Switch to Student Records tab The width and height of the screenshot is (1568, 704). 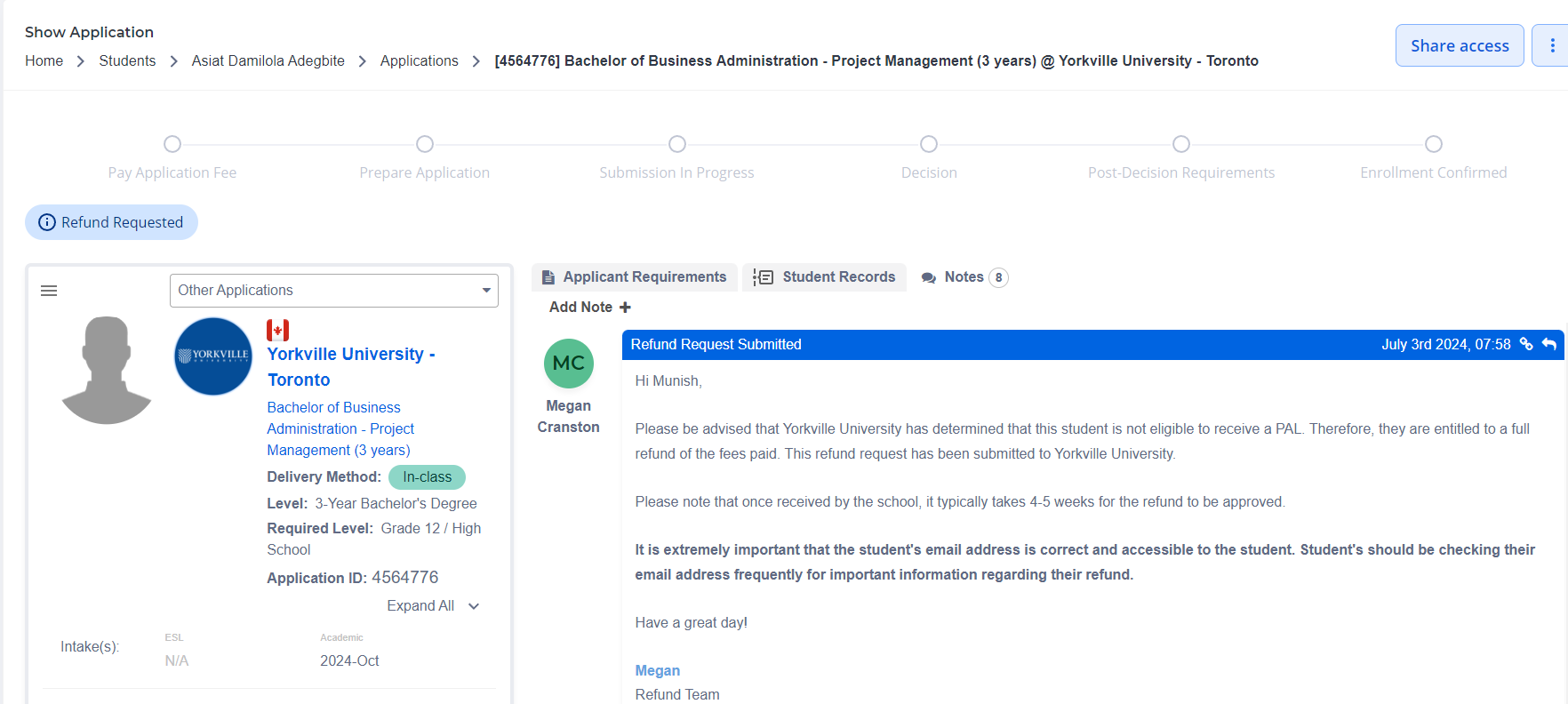coord(824,277)
